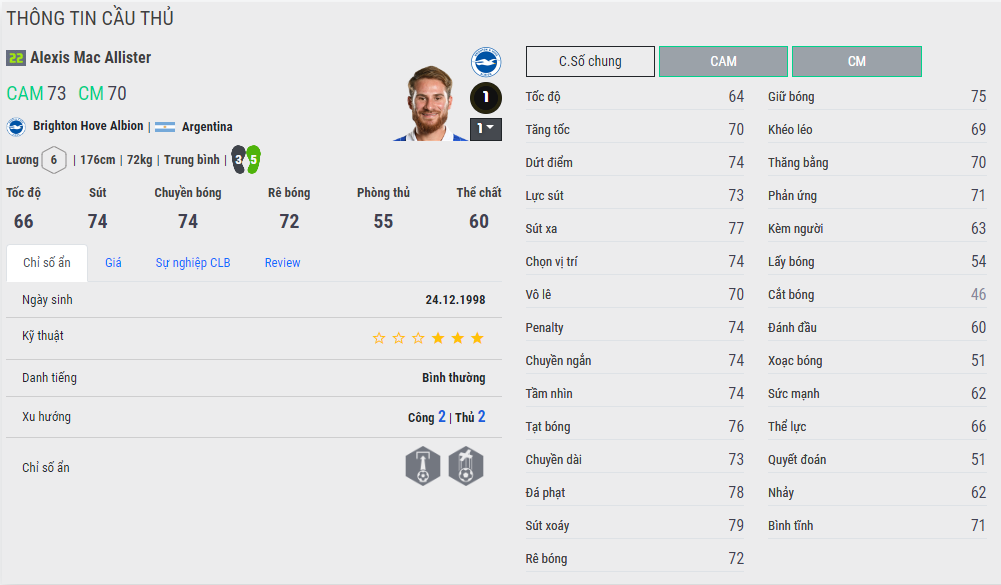Switch to the Chỉ số ẩn tab
This screenshot has height=585, width=1001.
pos(46,263)
